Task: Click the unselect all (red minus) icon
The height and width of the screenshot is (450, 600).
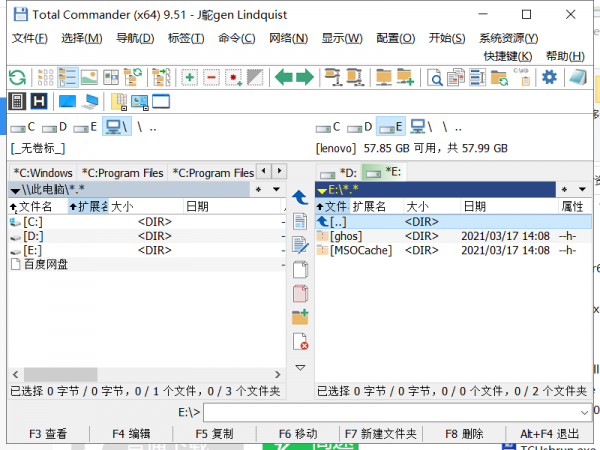Action: coord(211,78)
